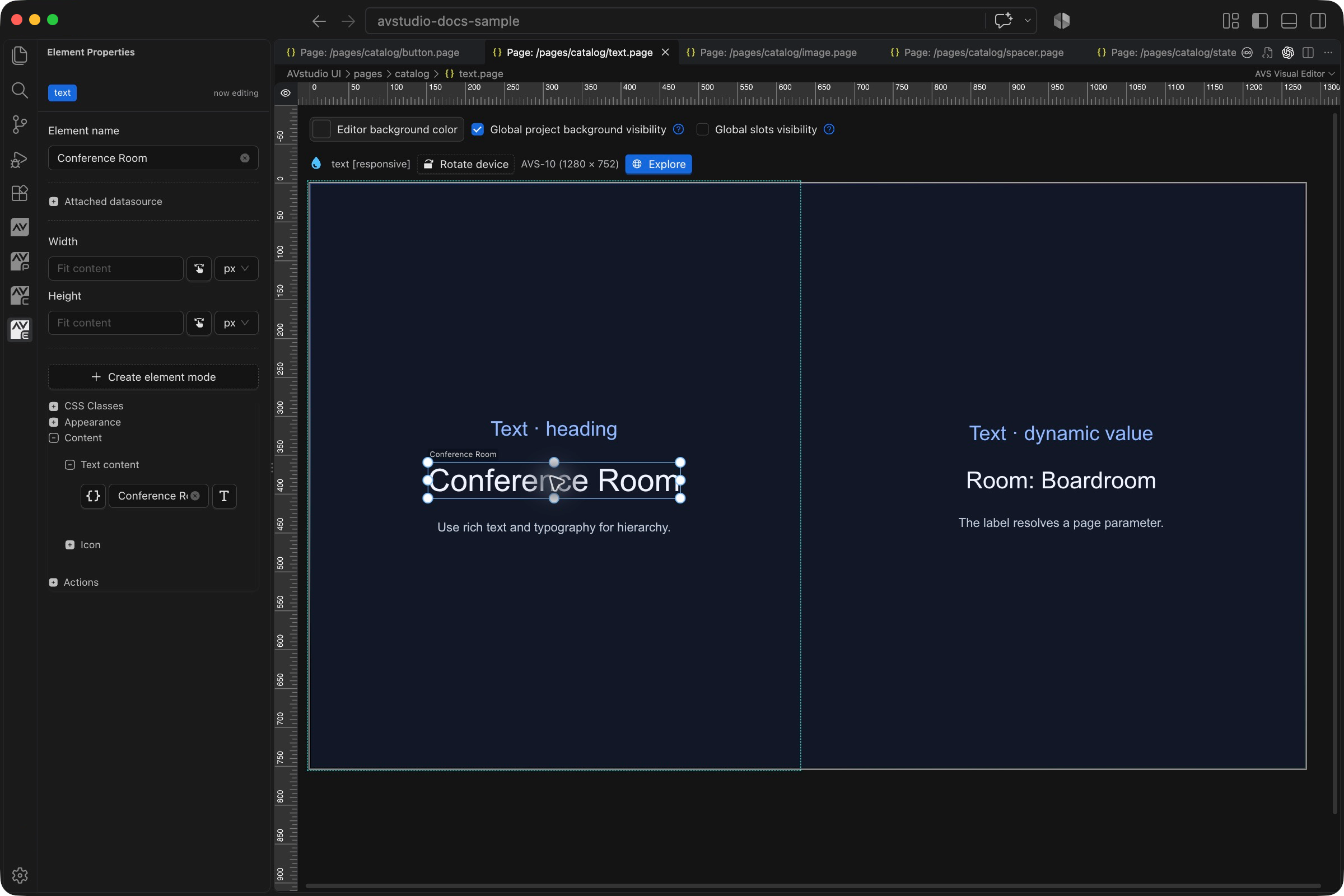Open the Height unit px dropdown
This screenshot has height=896, width=1344.
click(236, 323)
